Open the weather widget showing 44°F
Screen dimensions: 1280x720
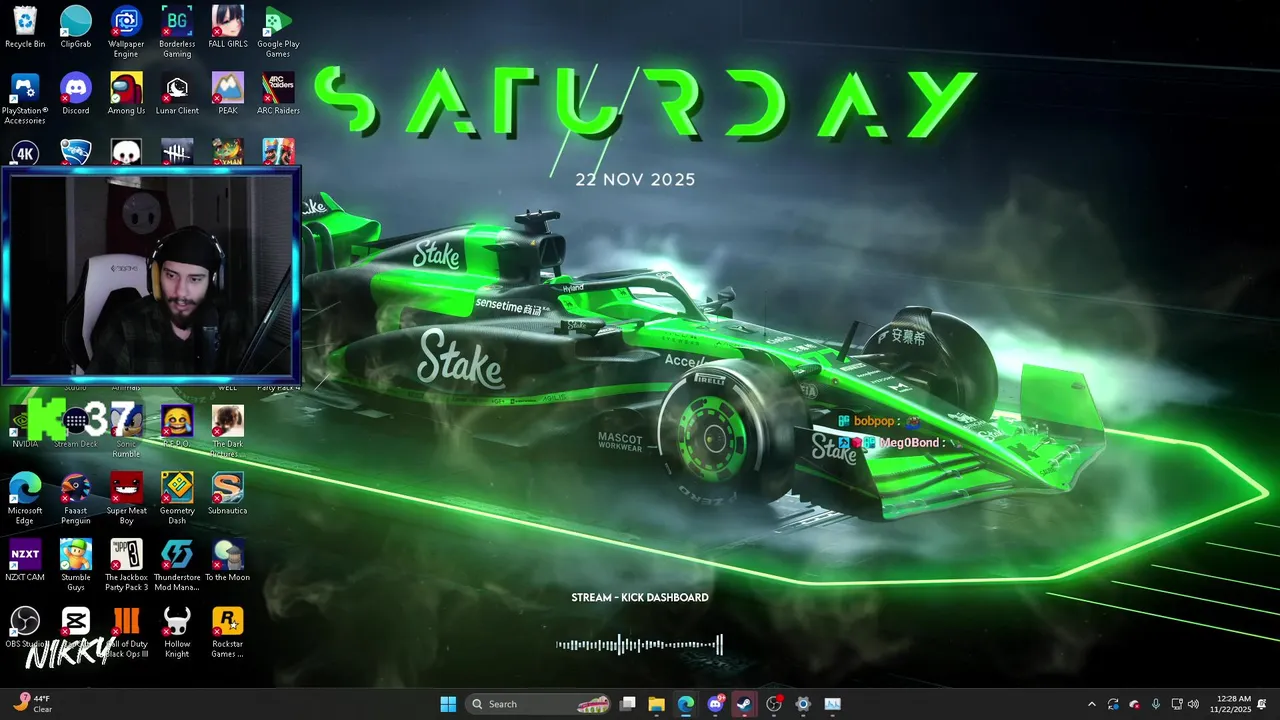click(x=33, y=704)
